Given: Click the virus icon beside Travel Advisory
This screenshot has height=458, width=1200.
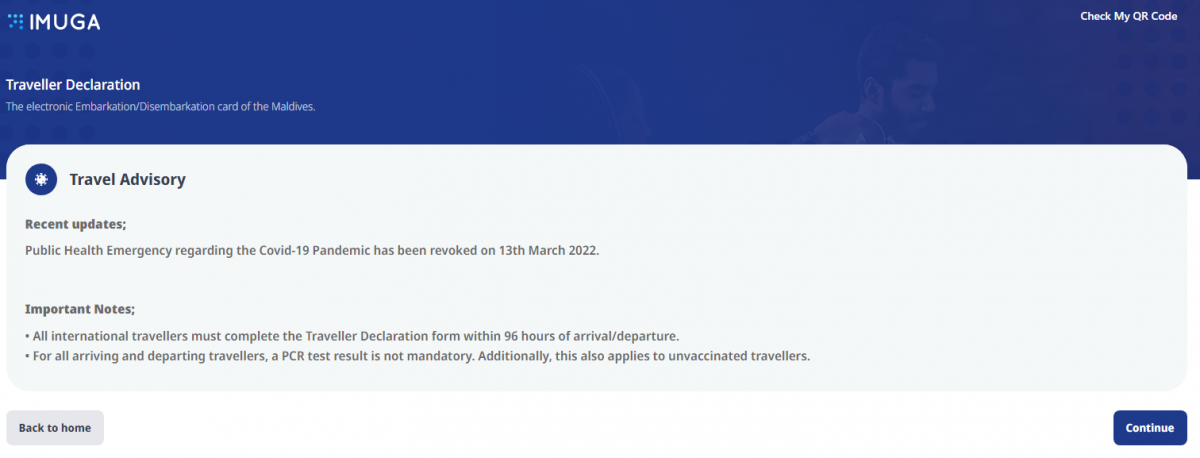Looking at the screenshot, I should point(41,179).
